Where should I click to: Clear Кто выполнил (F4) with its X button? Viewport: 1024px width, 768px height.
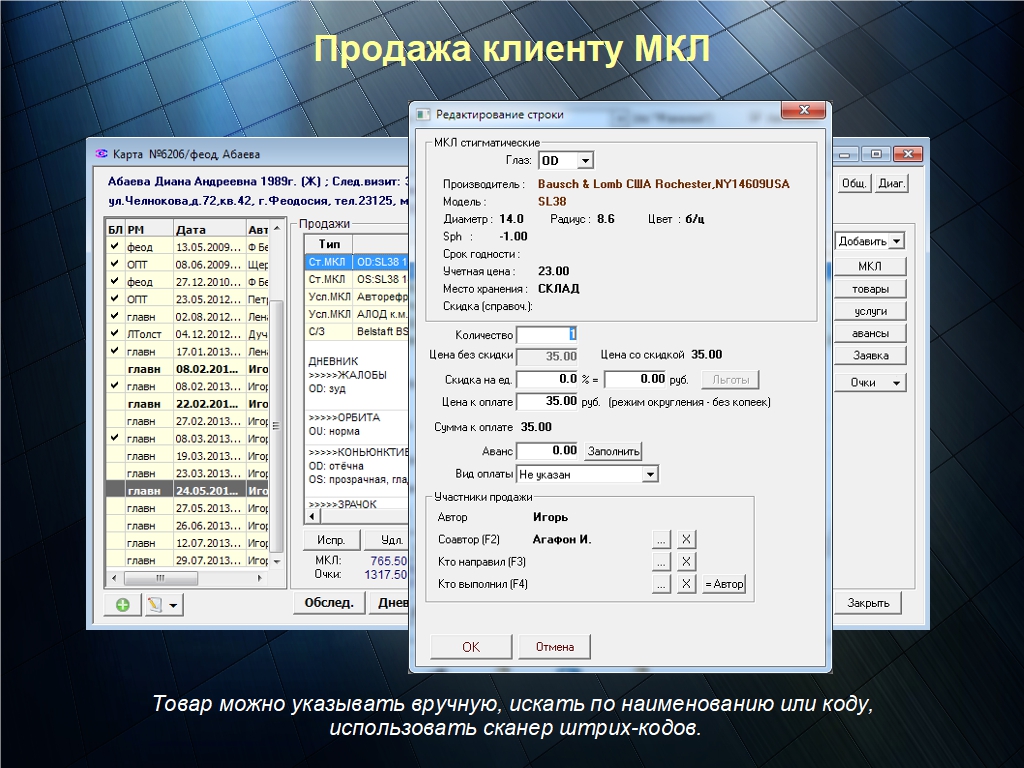tap(686, 584)
